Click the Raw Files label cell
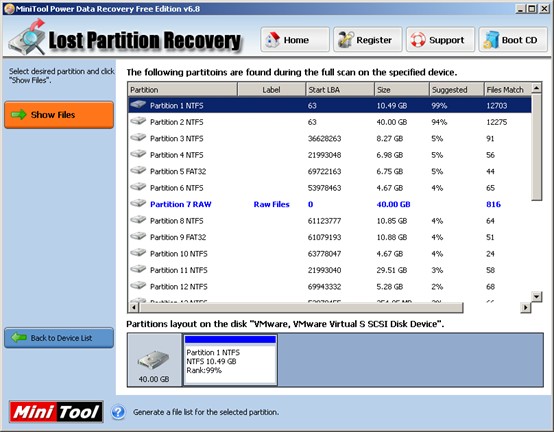The image size is (554, 432). click(x=271, y=204)
